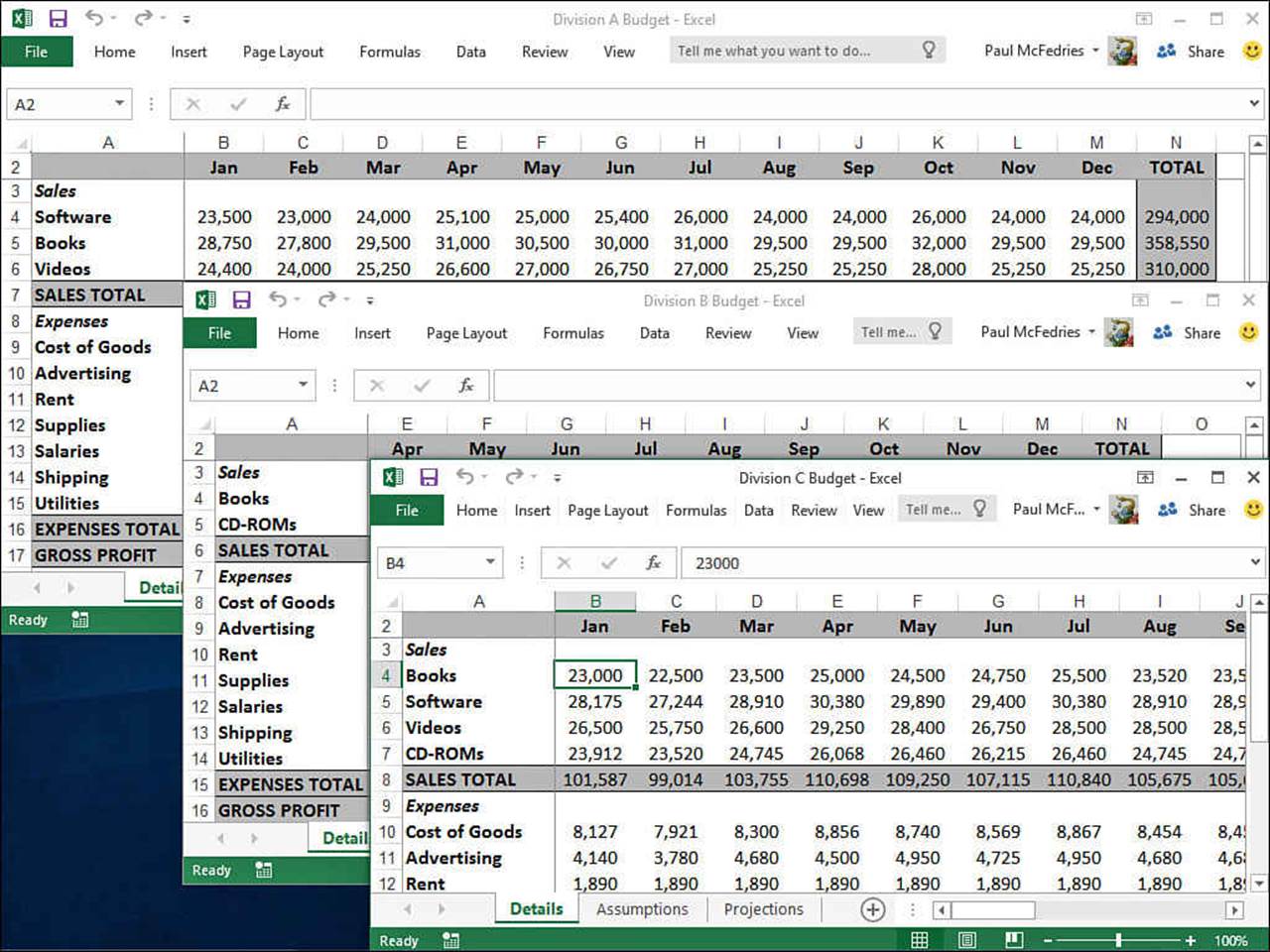Click Insert Function fx in Division A

283,103
